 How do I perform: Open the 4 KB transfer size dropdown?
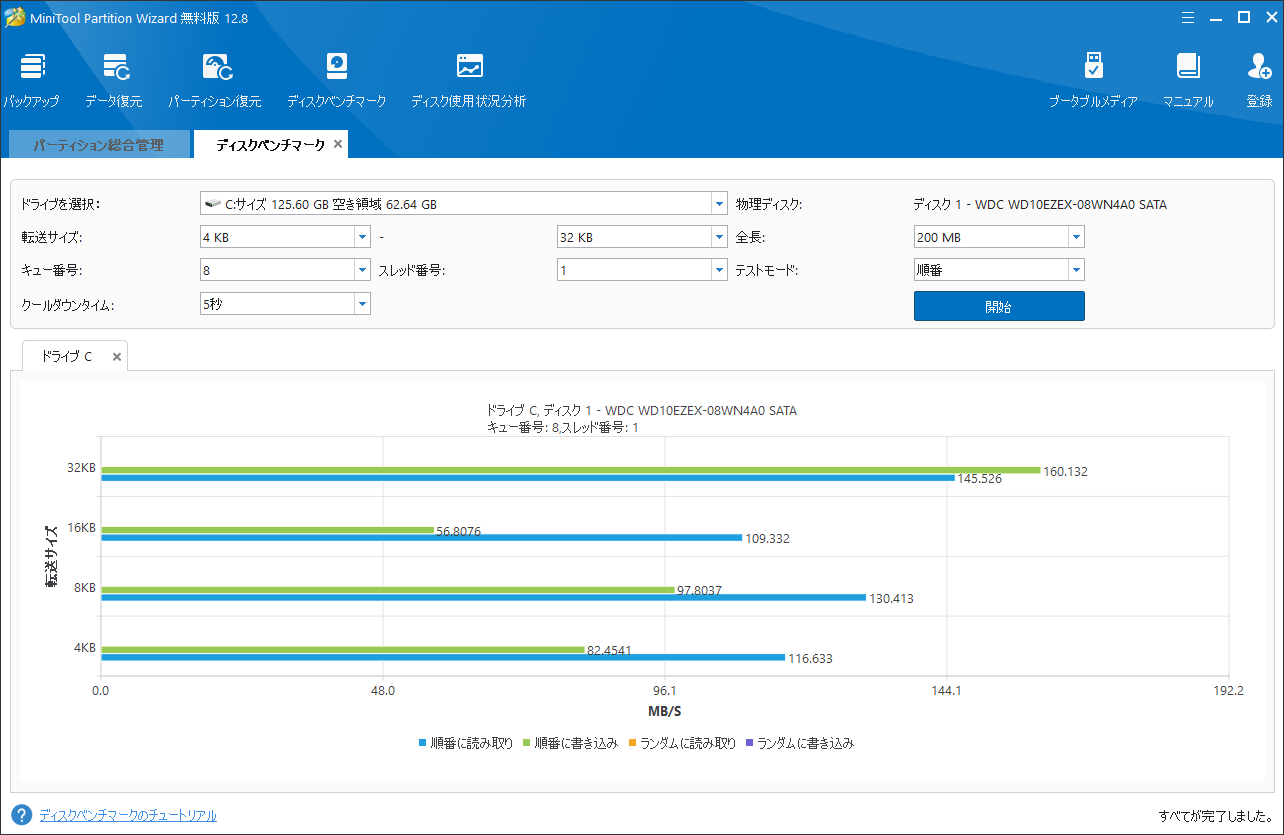(x=362, y=237)
